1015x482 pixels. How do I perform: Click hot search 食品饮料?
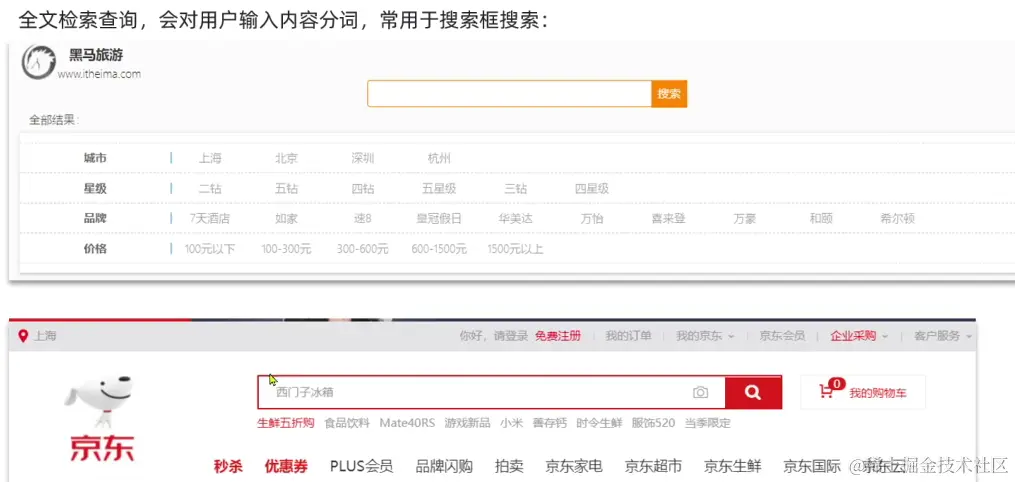(x=347, y=423)
